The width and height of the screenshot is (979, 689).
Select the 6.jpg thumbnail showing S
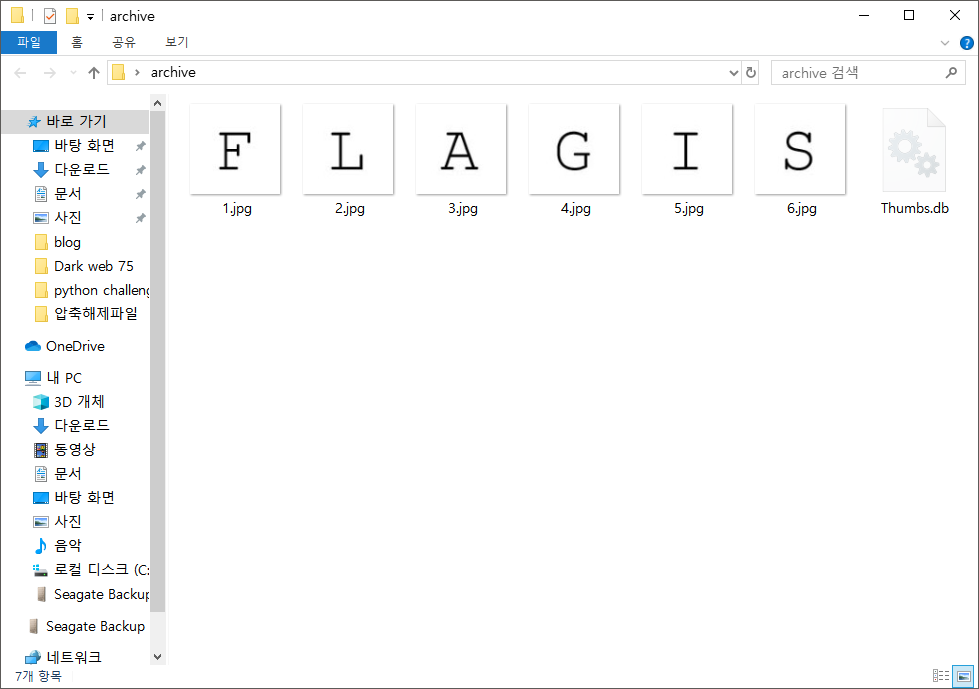pos(800,149)
